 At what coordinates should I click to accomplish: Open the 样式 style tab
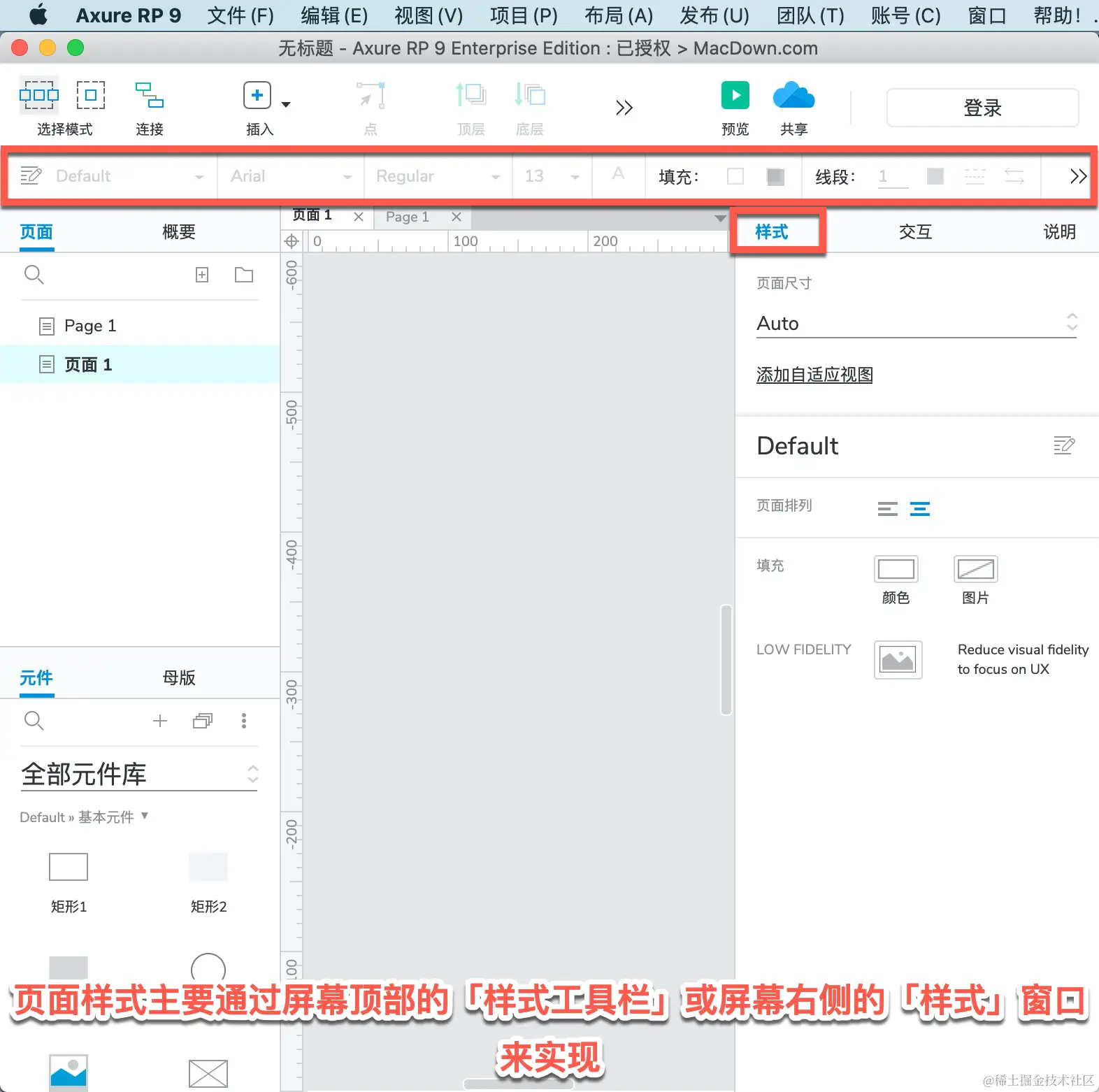(x=772, y=232)
